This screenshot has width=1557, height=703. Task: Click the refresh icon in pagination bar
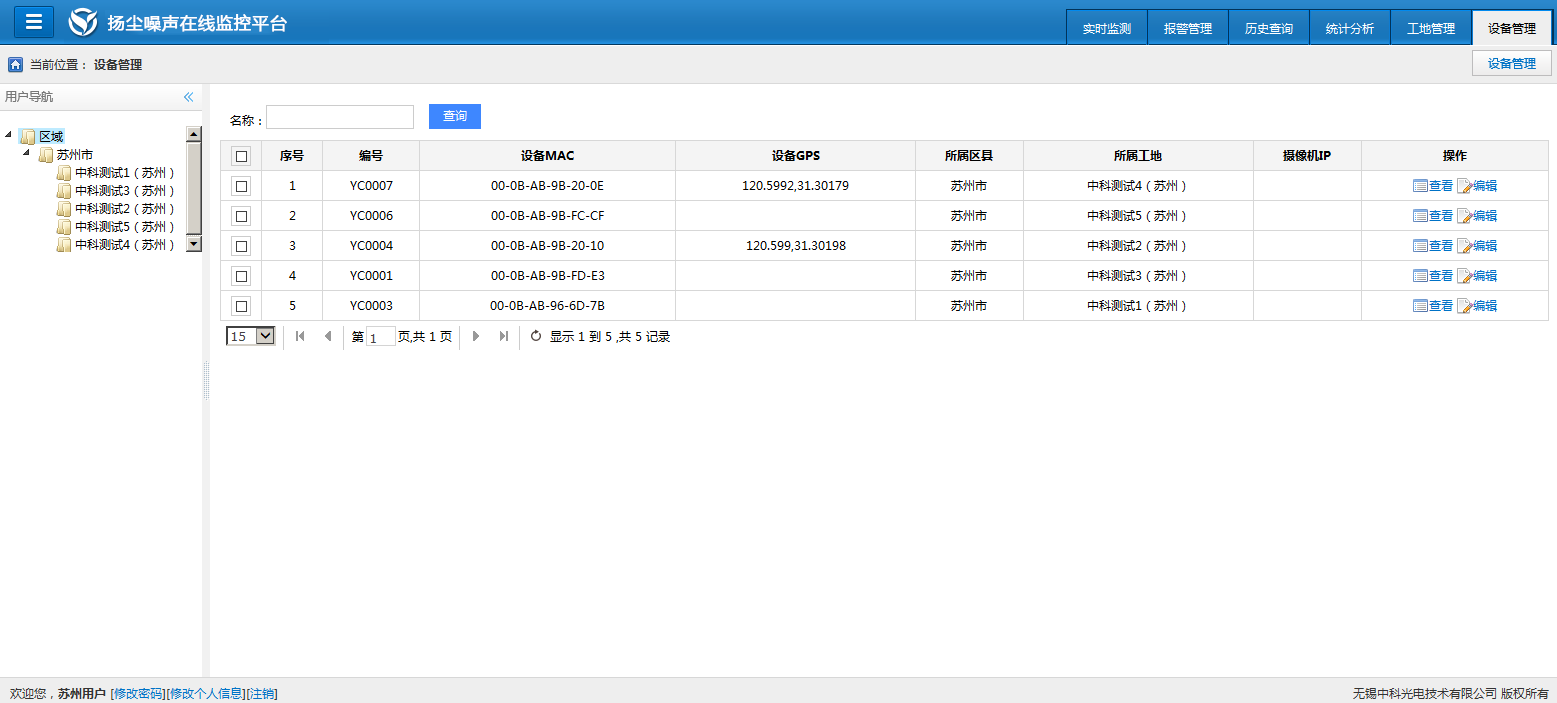[536, 336]
